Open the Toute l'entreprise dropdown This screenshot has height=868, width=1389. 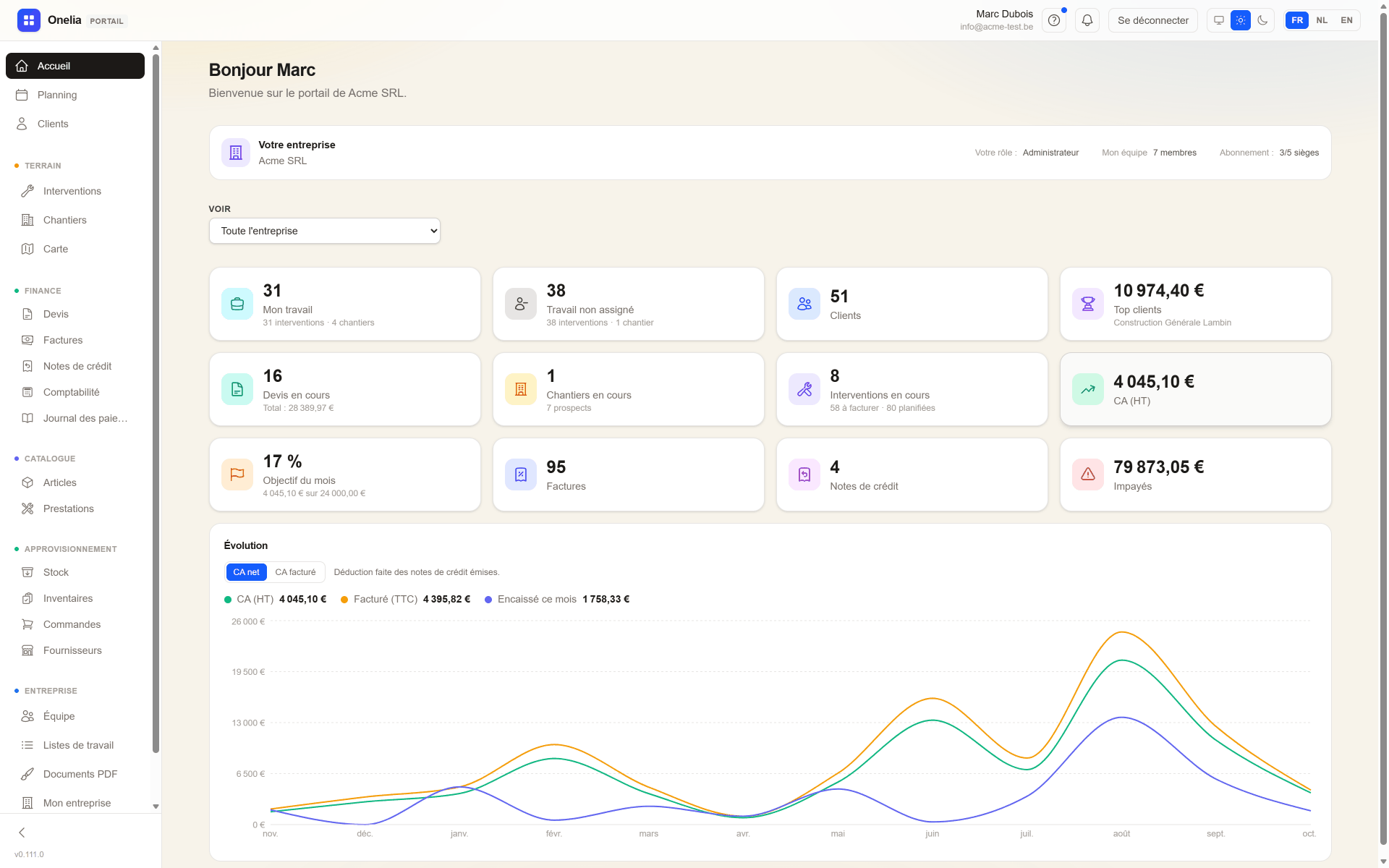tap(325, 231)
